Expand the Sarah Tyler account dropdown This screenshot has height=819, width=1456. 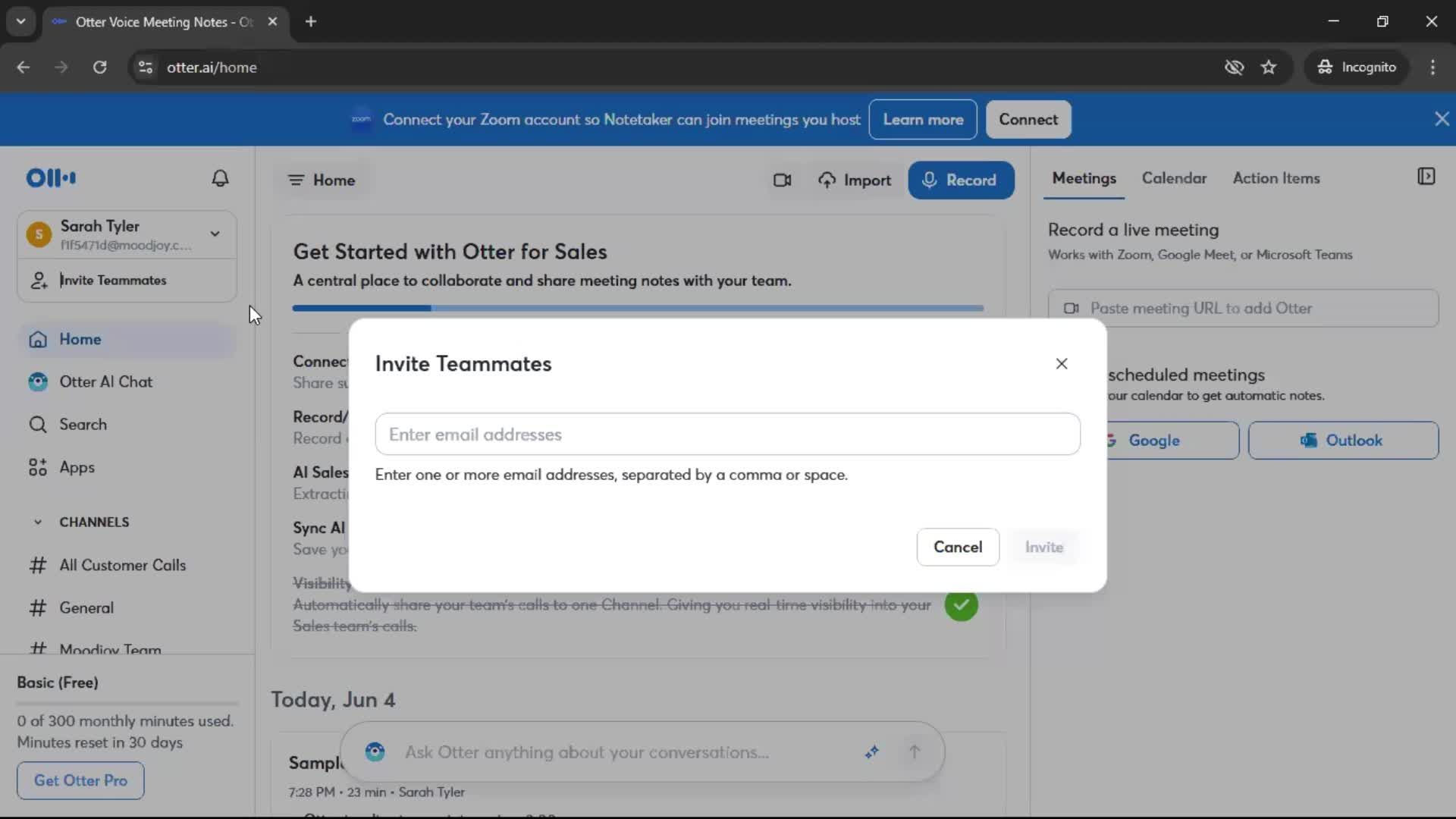click(215, 234)
